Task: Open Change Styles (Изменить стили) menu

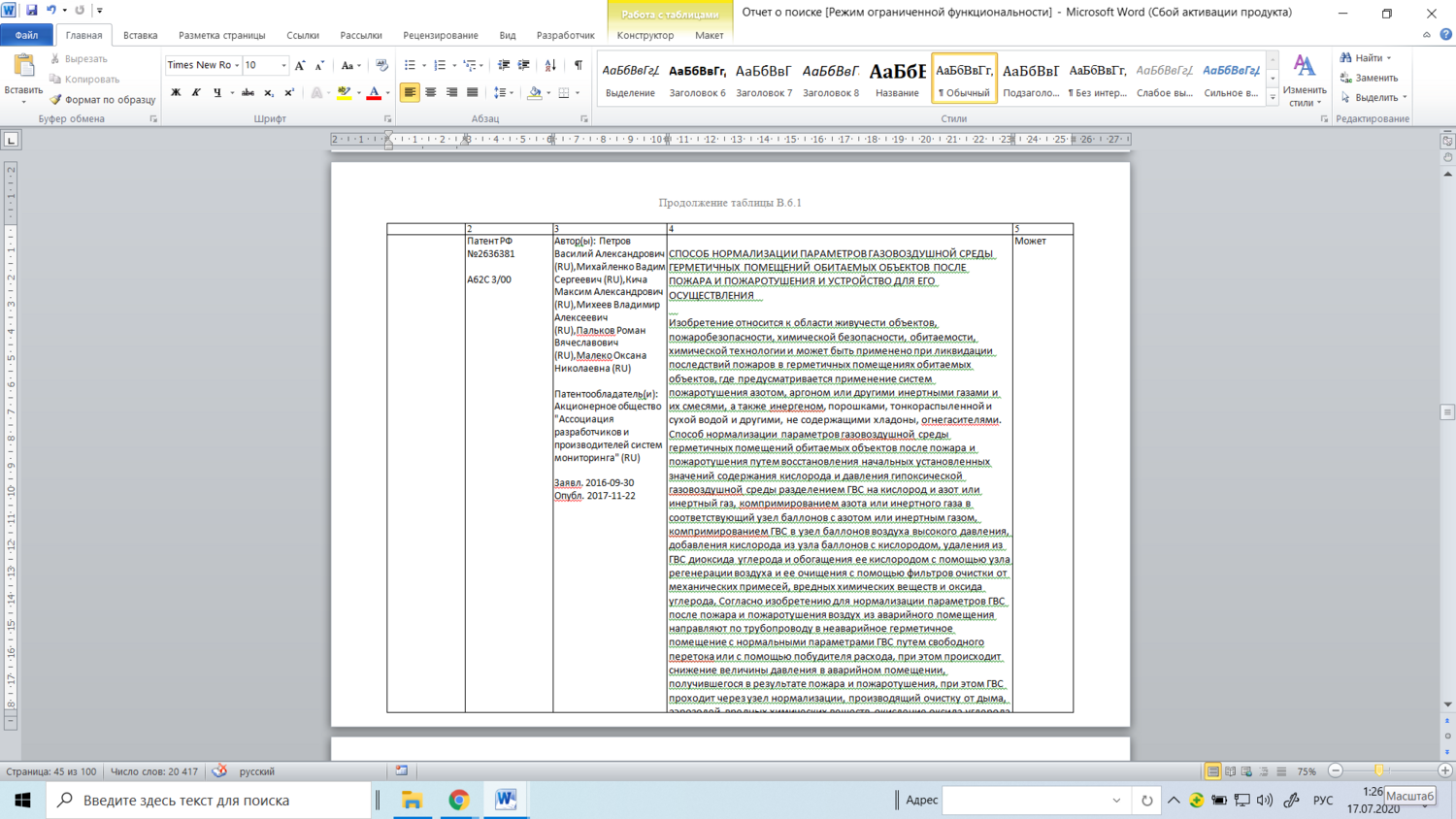Action: click(x=1304, y=81)
